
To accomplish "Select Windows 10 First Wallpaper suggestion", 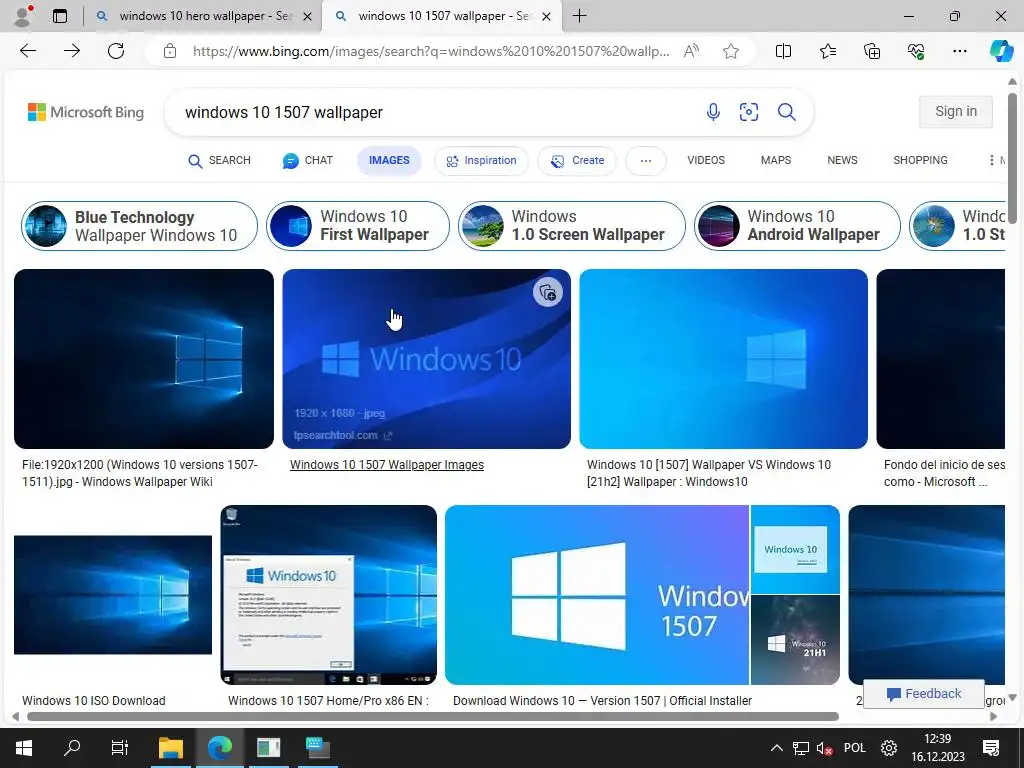I will (x=358, y=226).
